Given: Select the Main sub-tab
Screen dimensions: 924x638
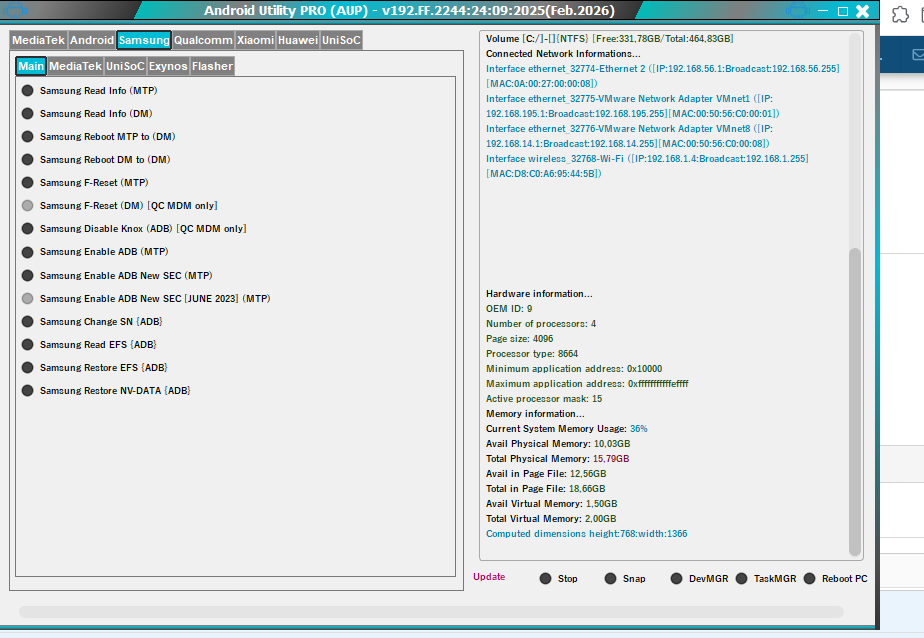Looking at the screenshot, I should (31, 66).
